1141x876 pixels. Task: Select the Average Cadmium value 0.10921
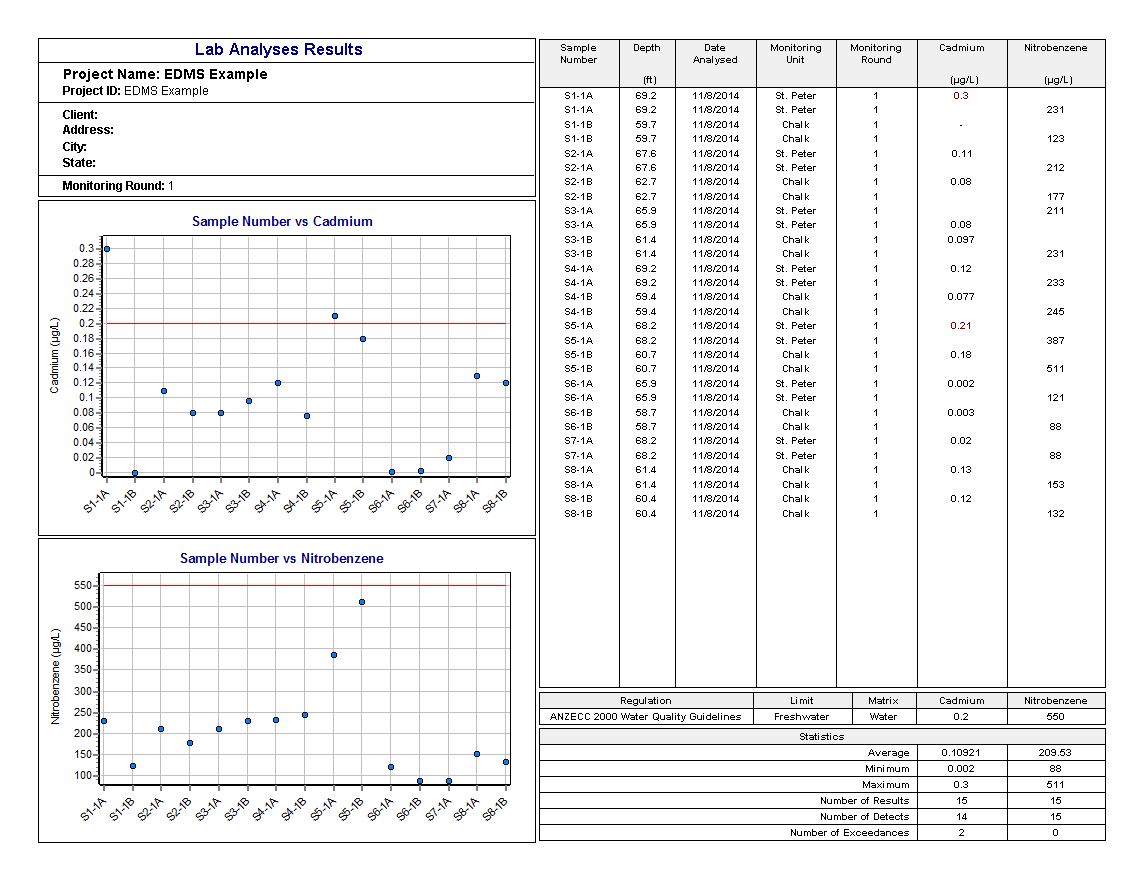point(961,752)
